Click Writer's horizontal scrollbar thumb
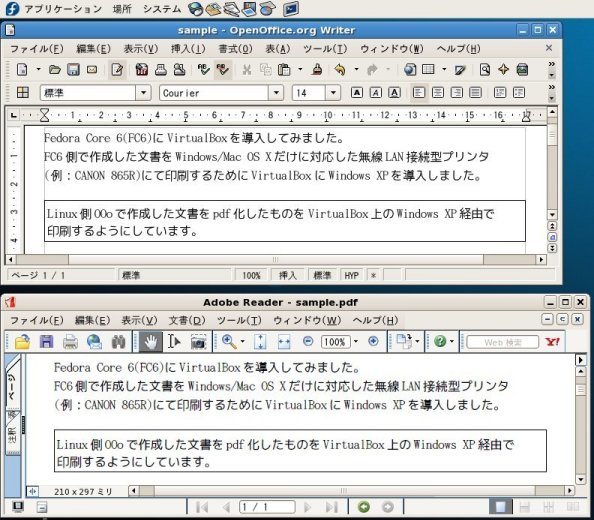Screen dimensions: 594x520 coord(276,259)
